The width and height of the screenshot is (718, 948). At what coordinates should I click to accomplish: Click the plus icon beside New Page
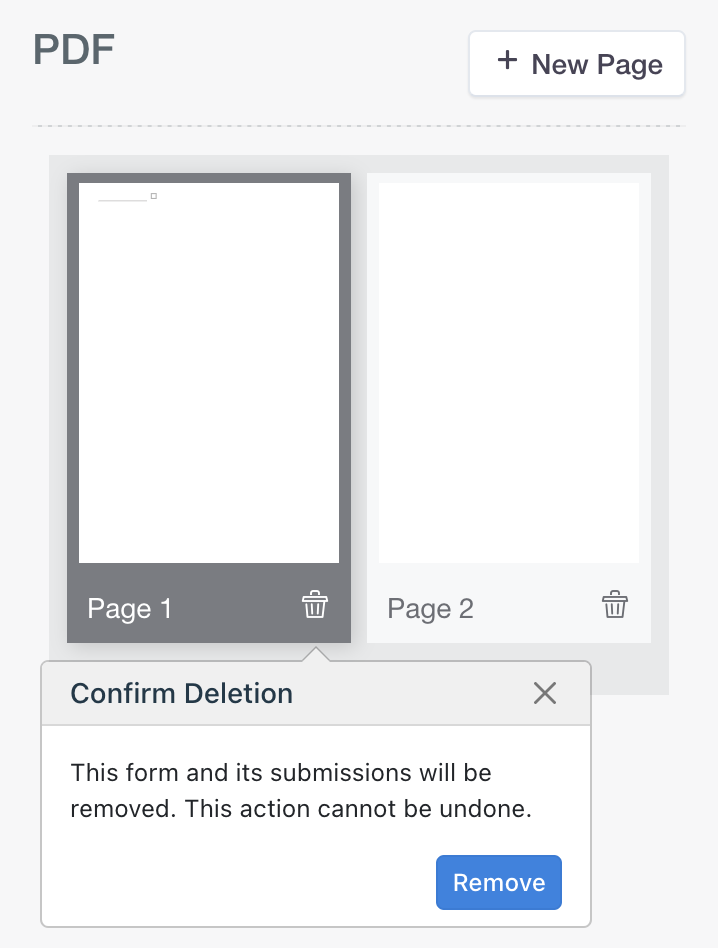click(x=507, y=62)
